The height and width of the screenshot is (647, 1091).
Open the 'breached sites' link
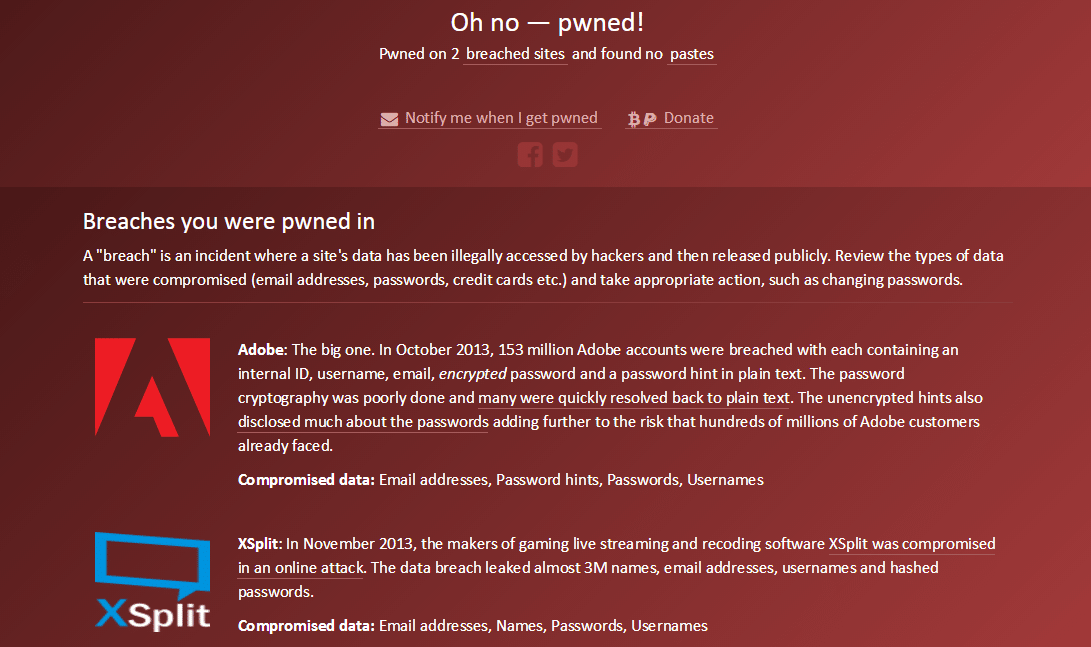515,54
